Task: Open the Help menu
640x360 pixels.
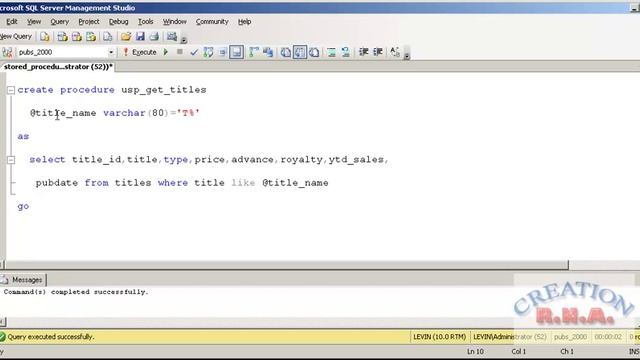Action: click(244, 22)
